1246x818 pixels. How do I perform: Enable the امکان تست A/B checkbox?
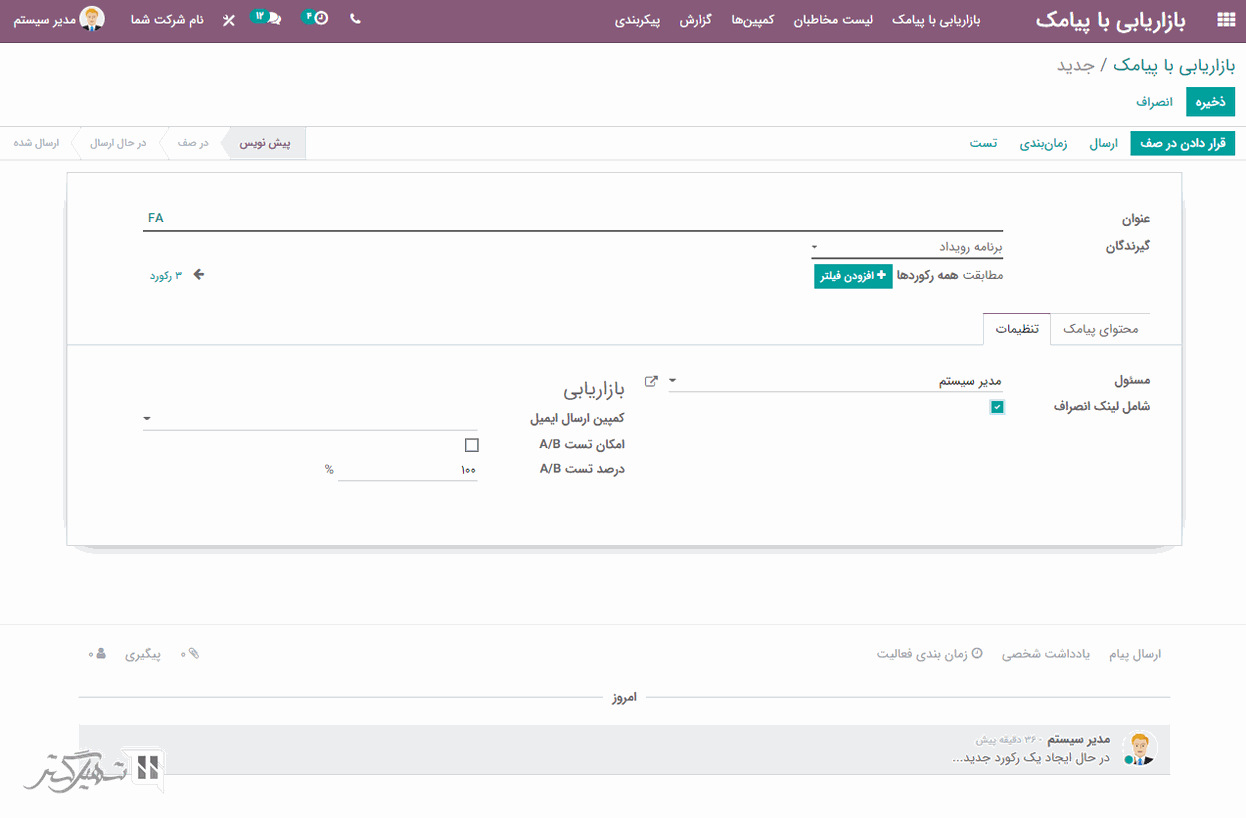pyautogui.click(x=472, y=445)
